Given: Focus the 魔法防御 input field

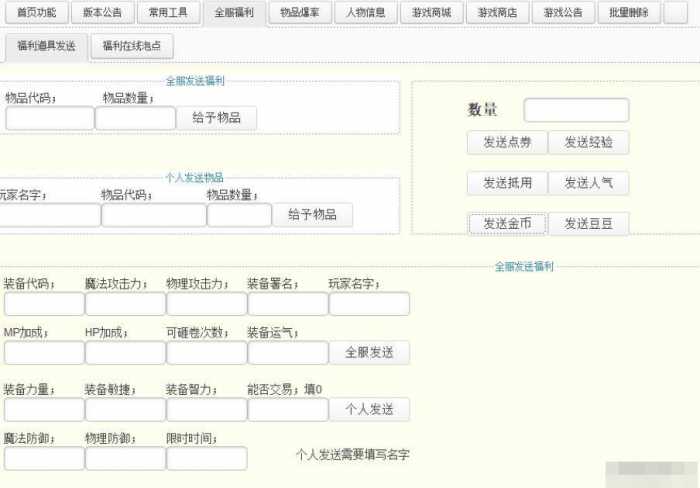Looking at the screenshot, I should [x=44, y=459].
